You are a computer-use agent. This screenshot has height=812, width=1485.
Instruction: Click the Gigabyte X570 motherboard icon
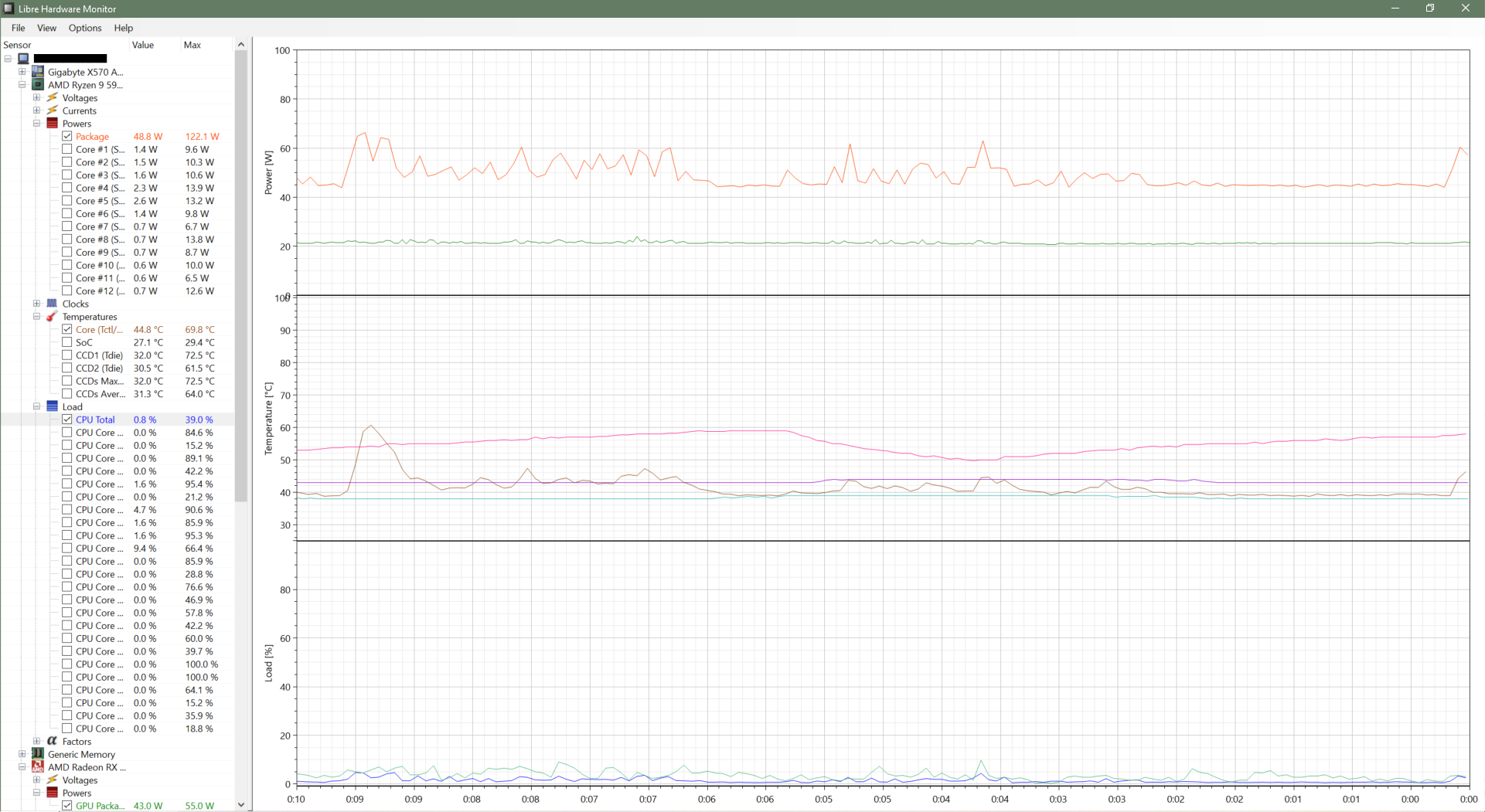pos(37,72)
